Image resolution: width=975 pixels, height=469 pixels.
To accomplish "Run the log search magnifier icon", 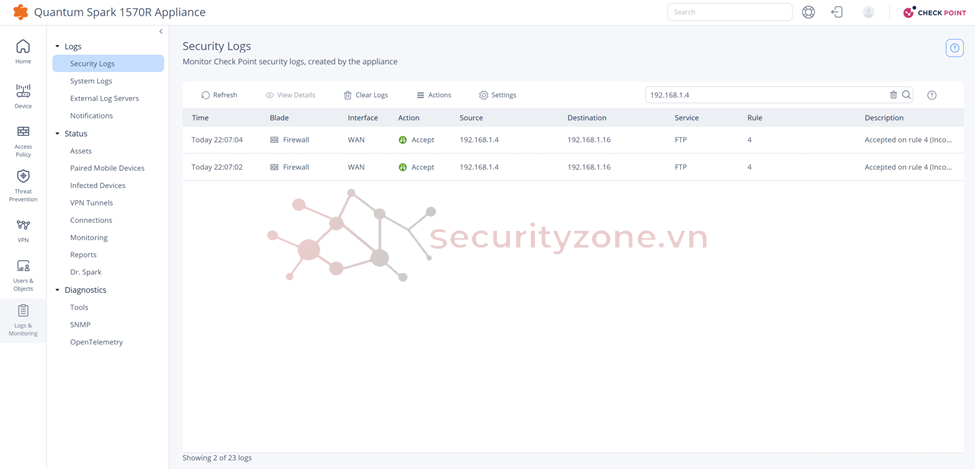I will click(907, 95).
